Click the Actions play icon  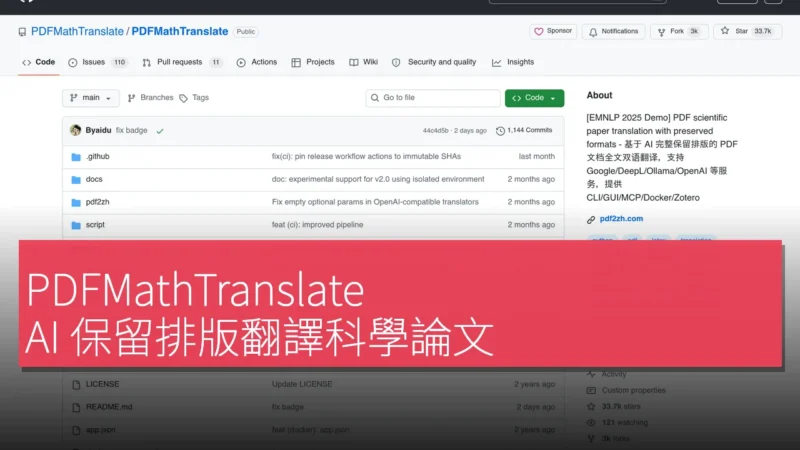click(241, 63)
